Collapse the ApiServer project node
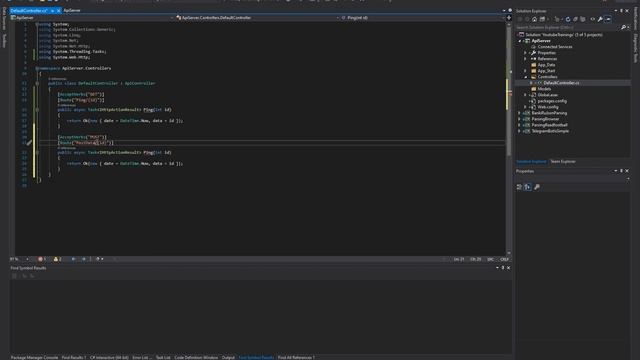This screenshot has width=640, height=360. click(520, 41)
